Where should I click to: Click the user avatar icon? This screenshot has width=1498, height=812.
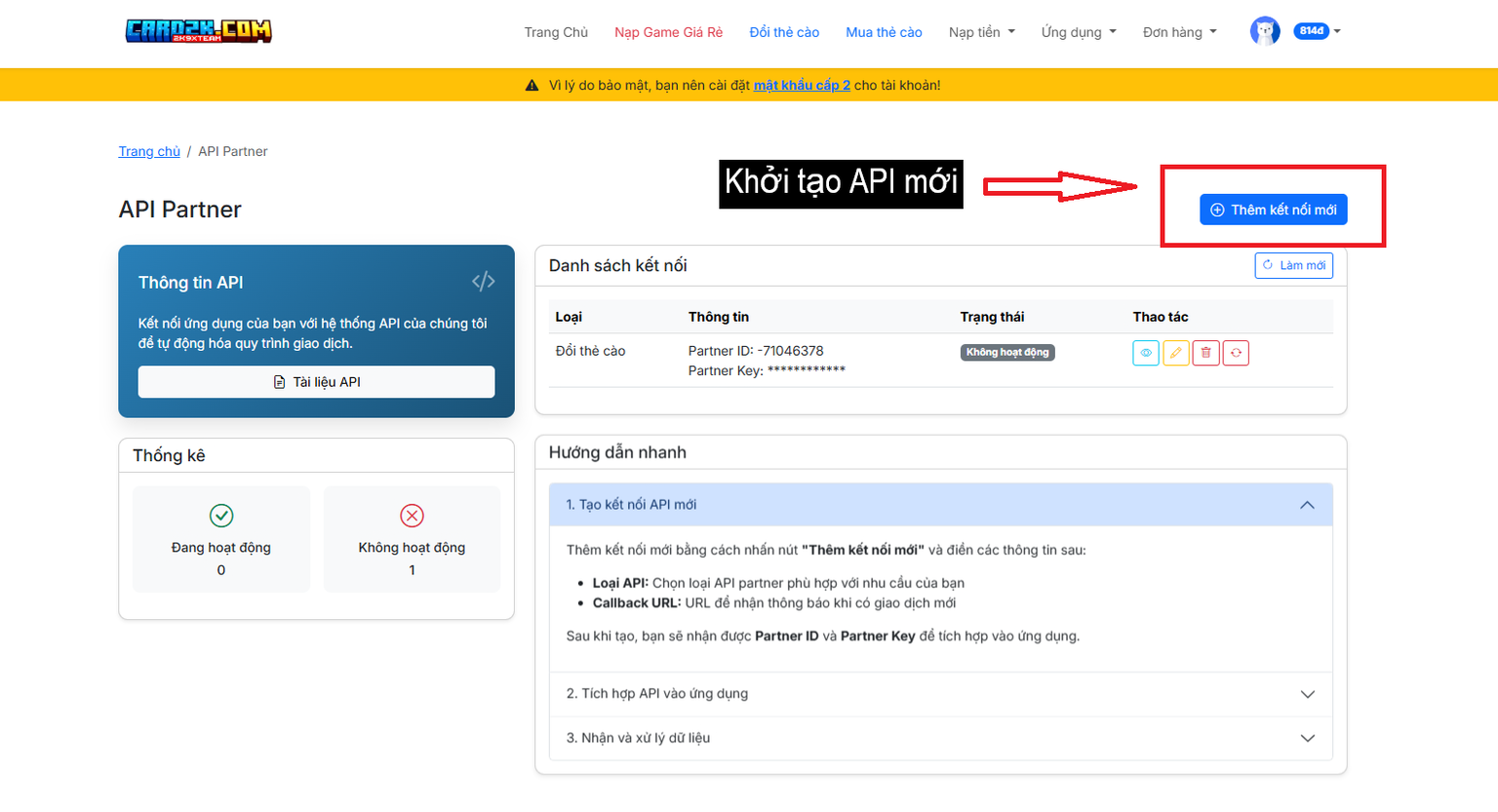tap(1265, 31)
